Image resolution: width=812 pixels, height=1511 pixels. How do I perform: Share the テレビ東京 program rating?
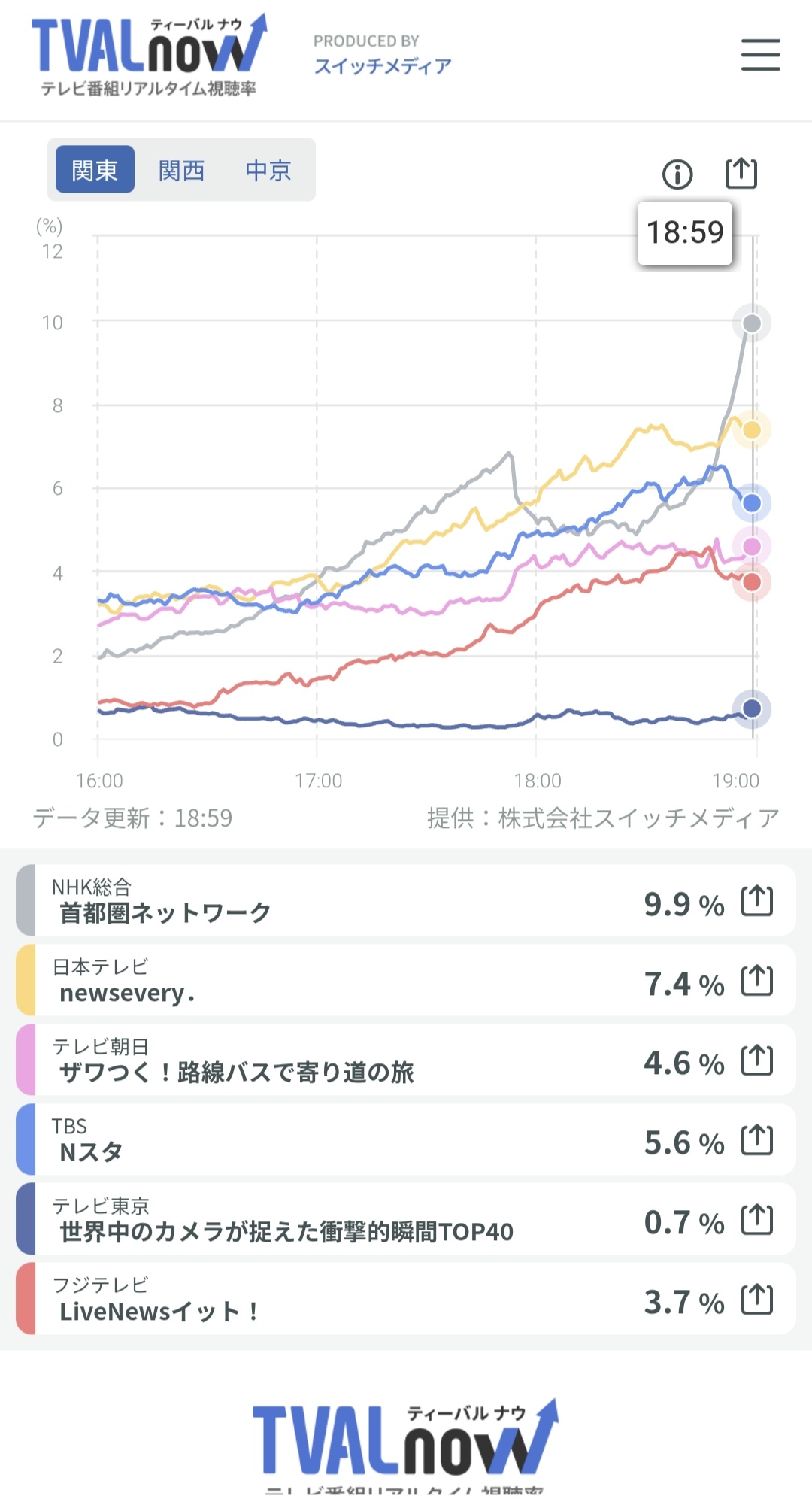(756, 1220)
